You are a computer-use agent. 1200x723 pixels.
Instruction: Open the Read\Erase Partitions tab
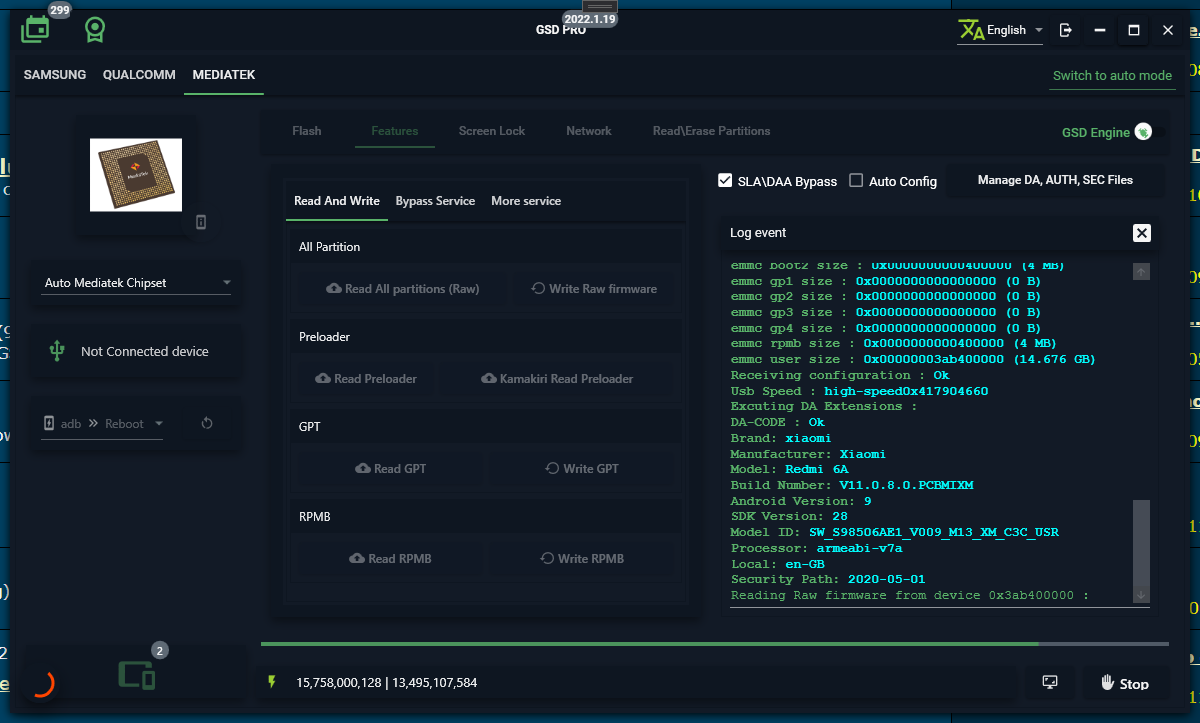pos(712,131)
